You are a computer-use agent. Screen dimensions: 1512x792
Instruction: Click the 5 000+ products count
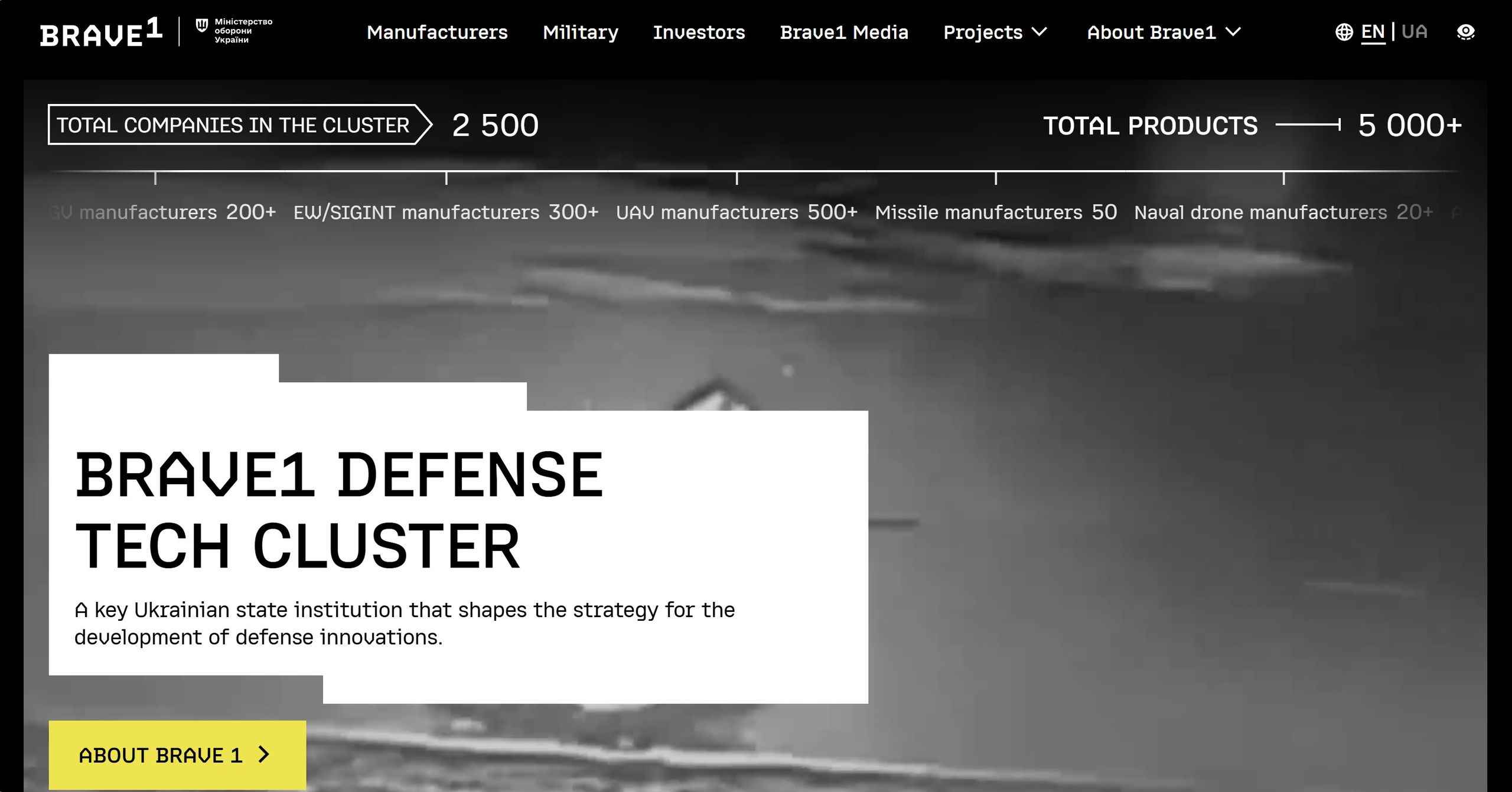pos(1410,125)
